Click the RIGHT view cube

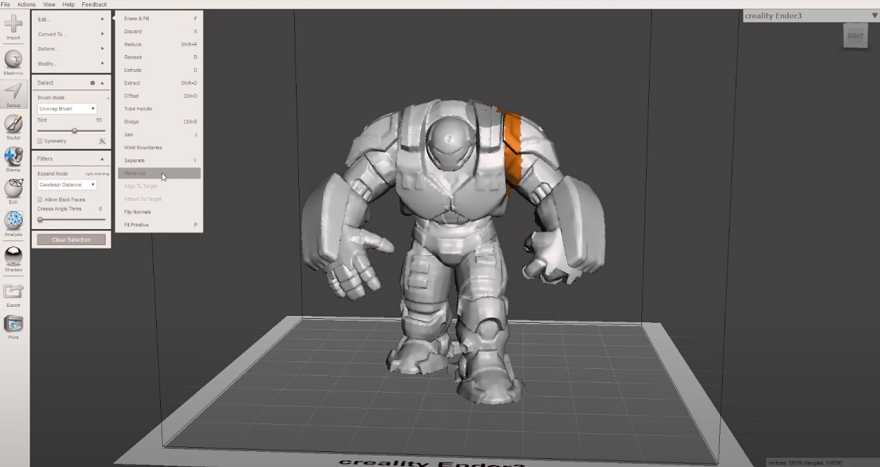coord(855,35)
